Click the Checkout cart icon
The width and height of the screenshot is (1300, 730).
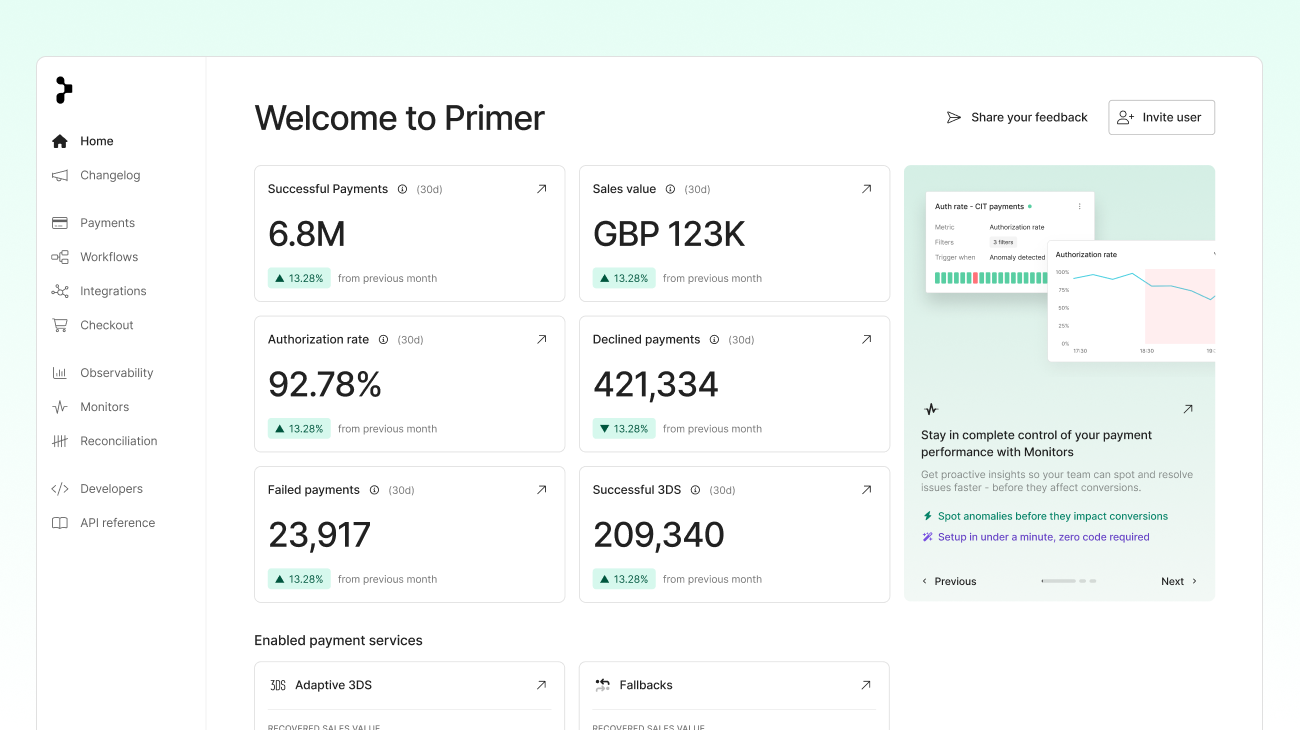tap(60, 325)
